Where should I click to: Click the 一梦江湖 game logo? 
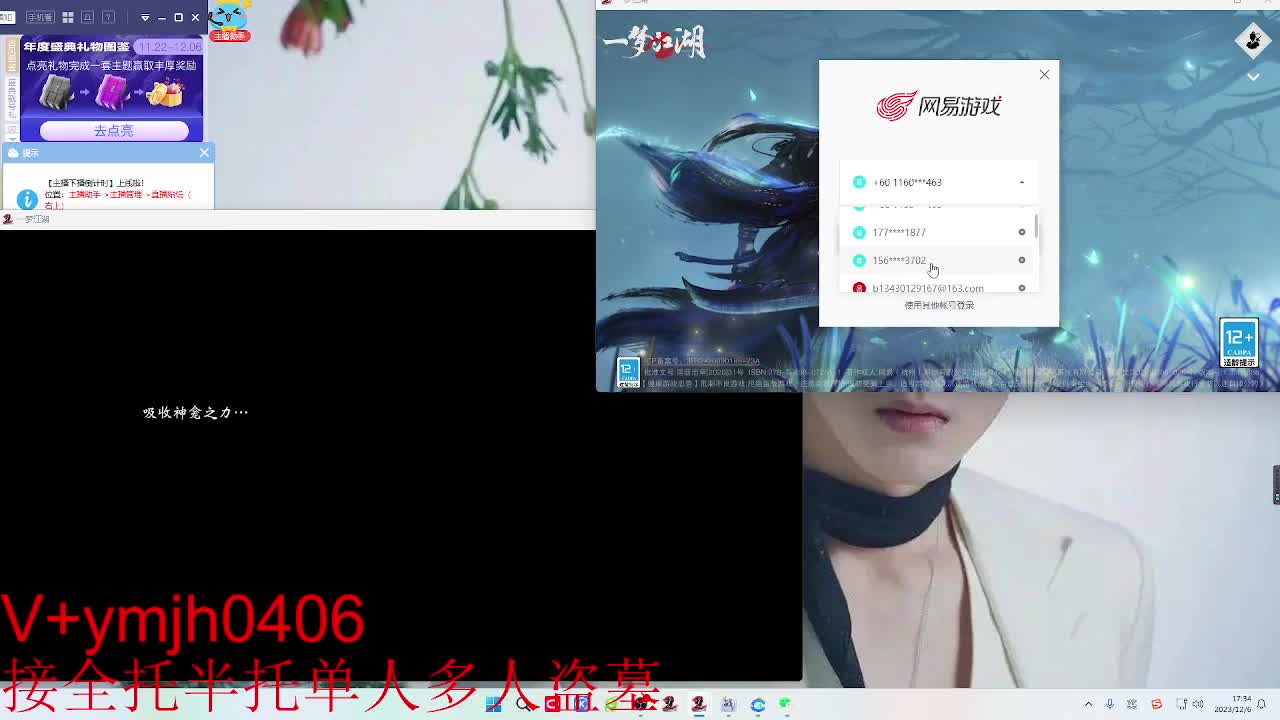tap(655, 42)
